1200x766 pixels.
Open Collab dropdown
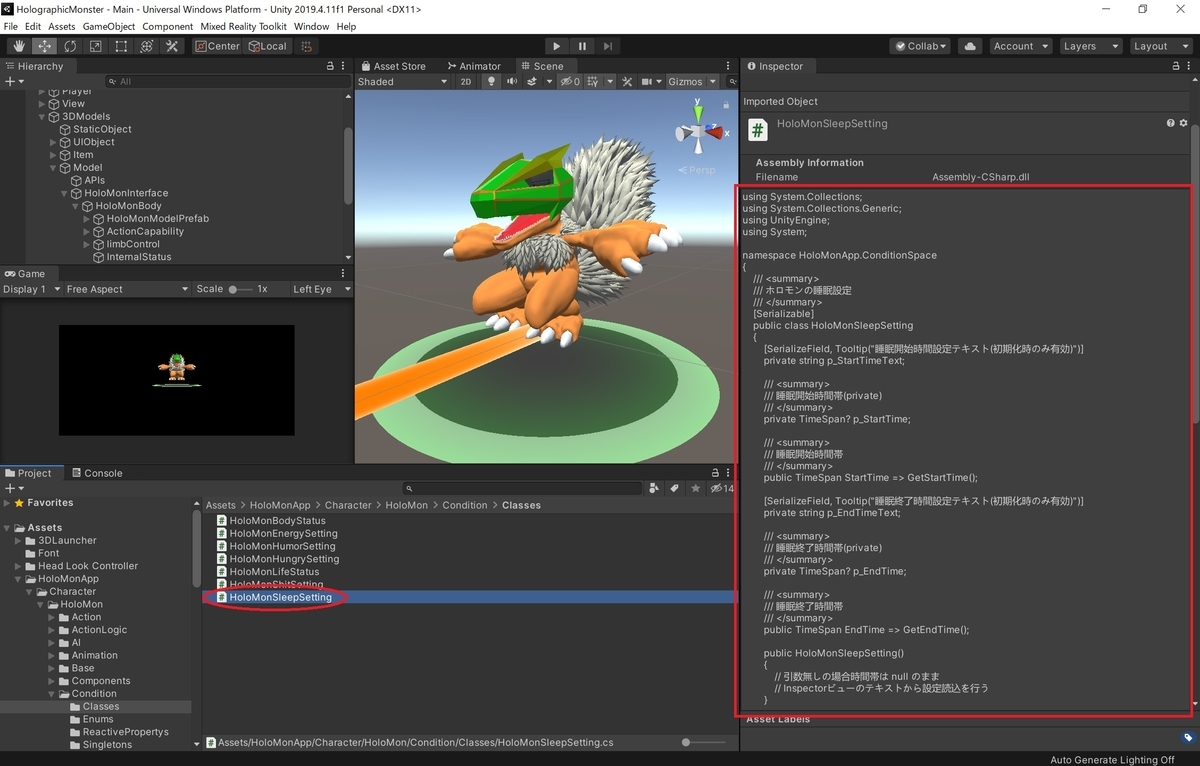point(920,46)
